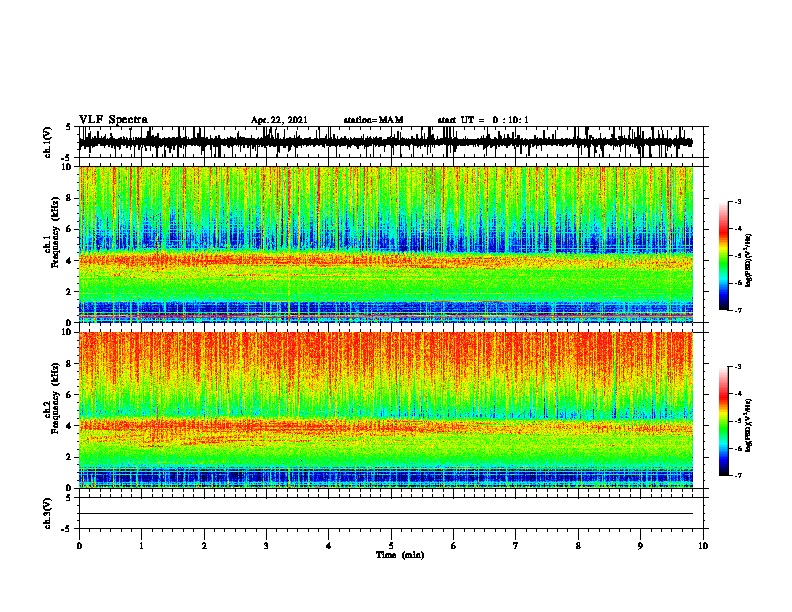Click the ch.2 colorbar log(PSD) unit label
Image resolution: width=792 pixels, height=612 pixels.
749,425
